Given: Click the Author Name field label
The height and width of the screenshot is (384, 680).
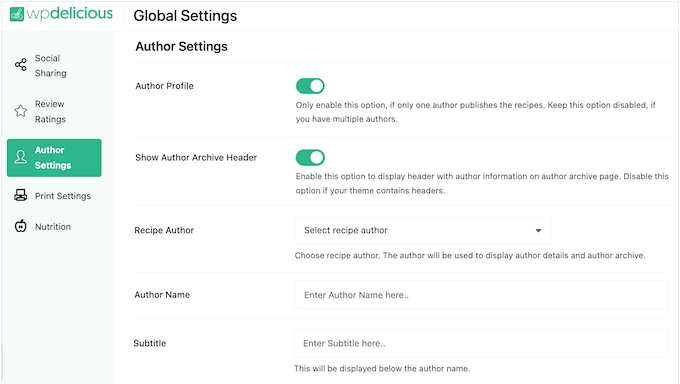Looking at the screenshot, I should point(162,295).
